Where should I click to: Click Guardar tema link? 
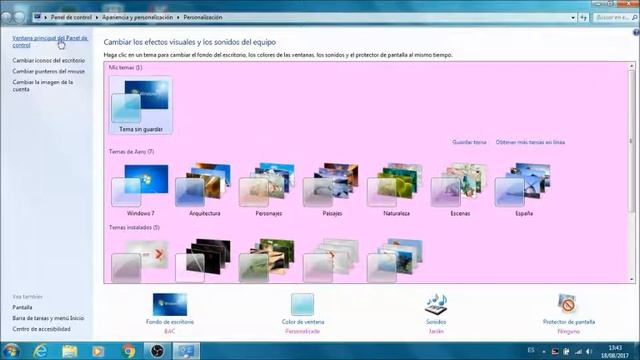click(x=469, y=142)
